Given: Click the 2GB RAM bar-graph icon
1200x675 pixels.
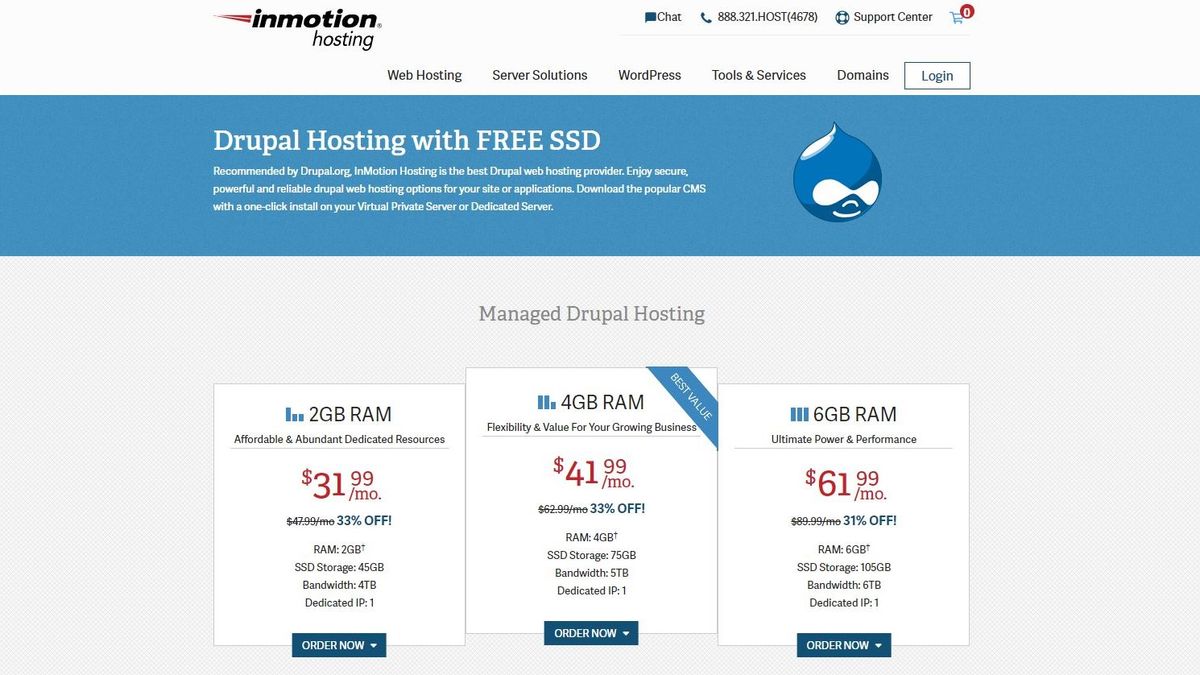Looking at the screenshot, I should click(295, 413).
